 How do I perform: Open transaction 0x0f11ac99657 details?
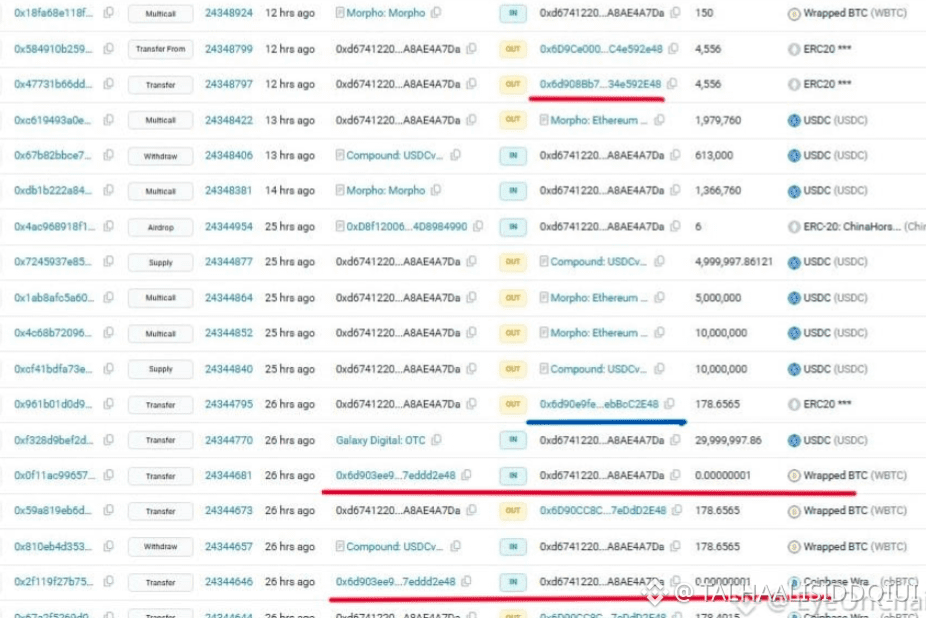pyautogui.click(x=53, y=475)
